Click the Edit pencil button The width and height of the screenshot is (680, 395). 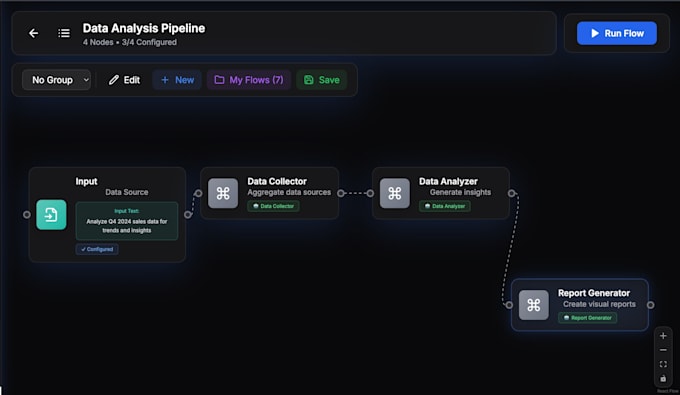tap(124, 80)
